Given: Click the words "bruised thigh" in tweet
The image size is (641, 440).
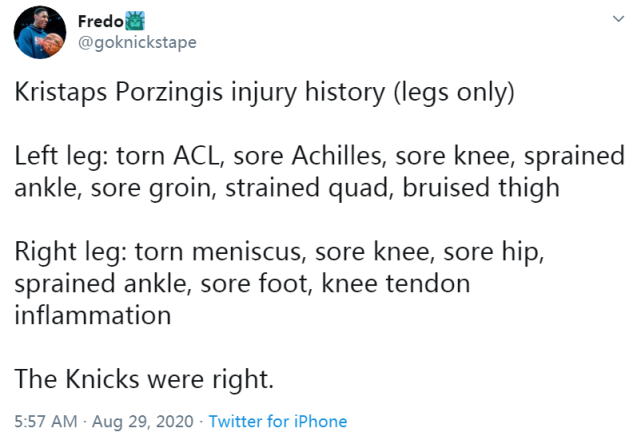Looking at the screenshot, I should click(x=481, y=188).
